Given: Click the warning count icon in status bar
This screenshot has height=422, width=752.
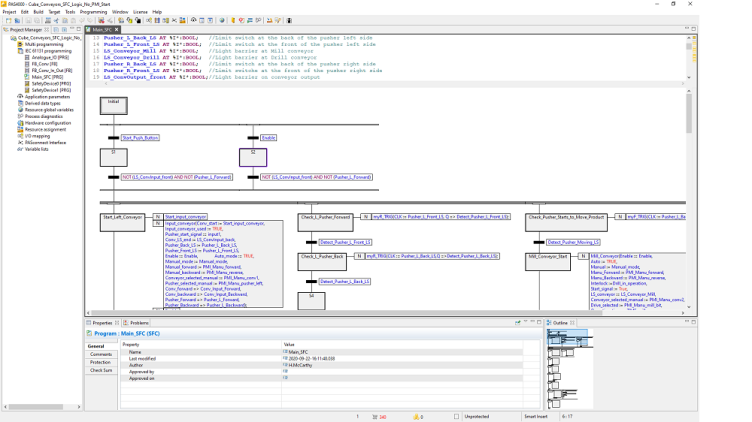Looking at the screenshot, I should coord(413,416).
